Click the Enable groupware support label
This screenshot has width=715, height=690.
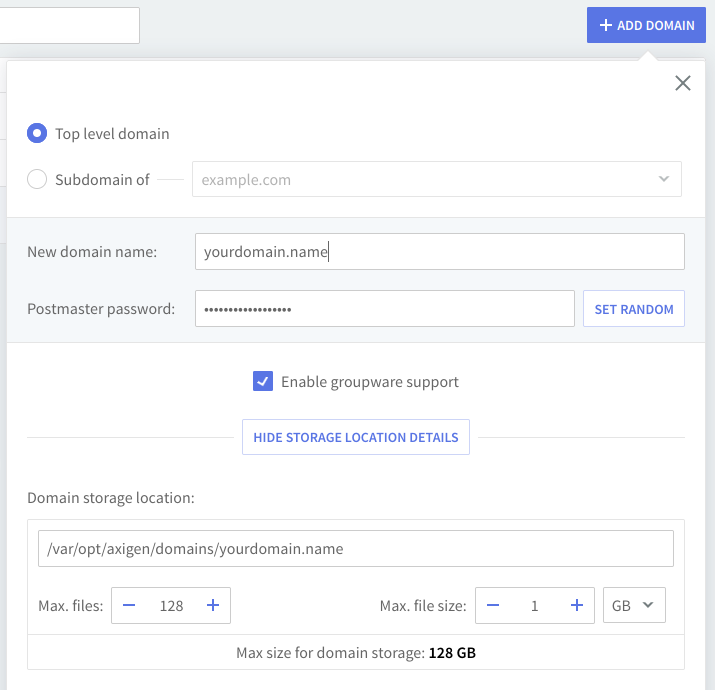point(369,381)
